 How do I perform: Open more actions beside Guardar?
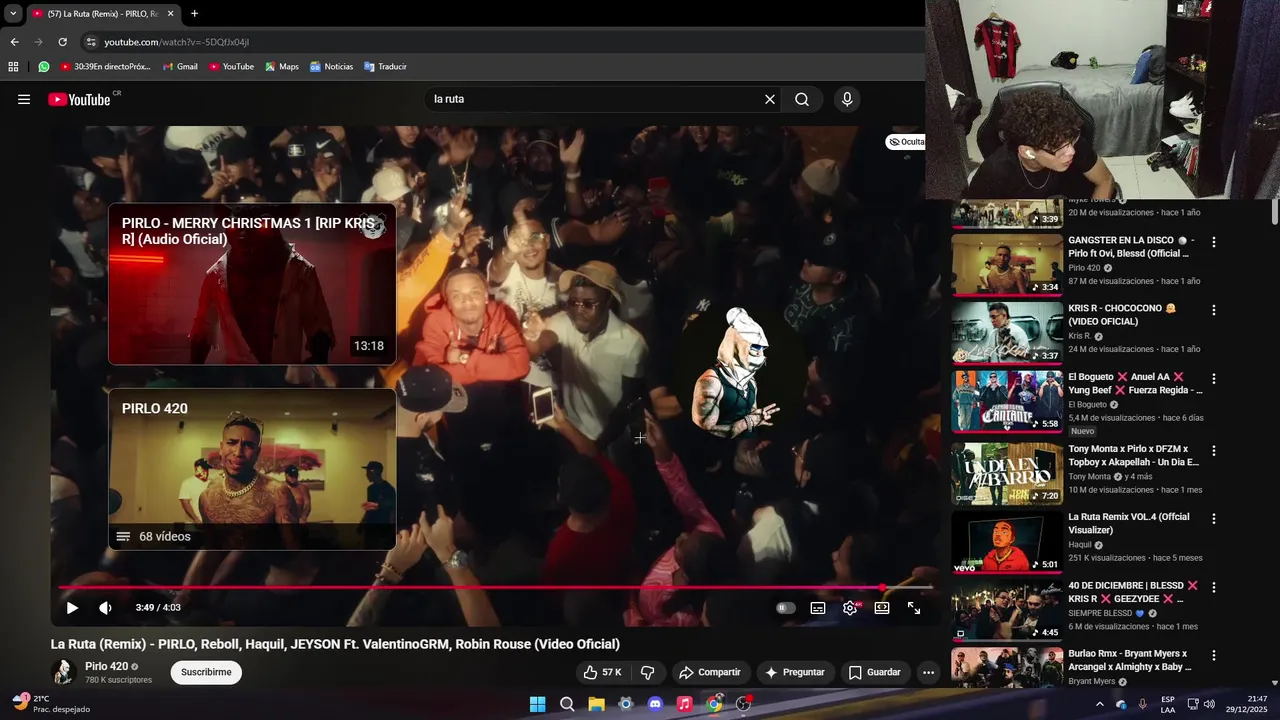(928, 672)
